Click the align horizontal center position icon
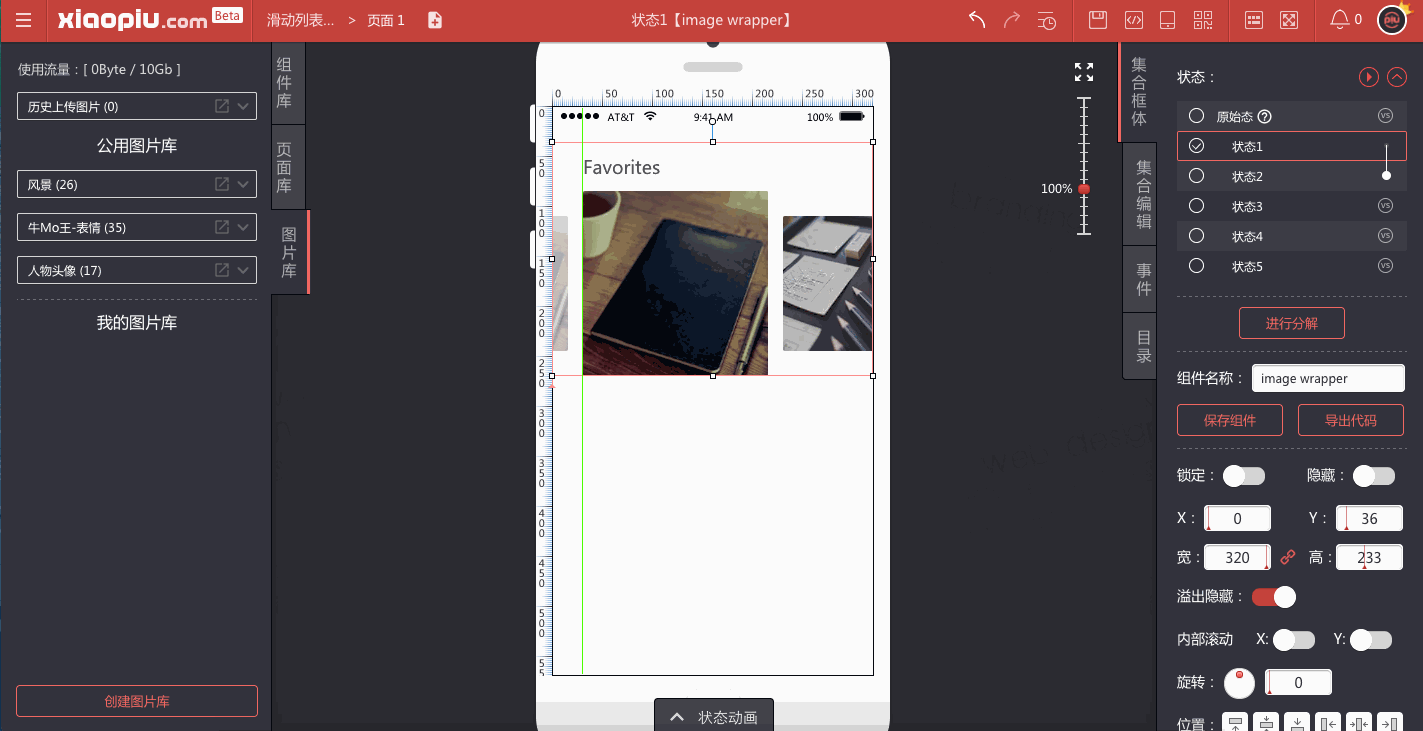 (1358, 724)
